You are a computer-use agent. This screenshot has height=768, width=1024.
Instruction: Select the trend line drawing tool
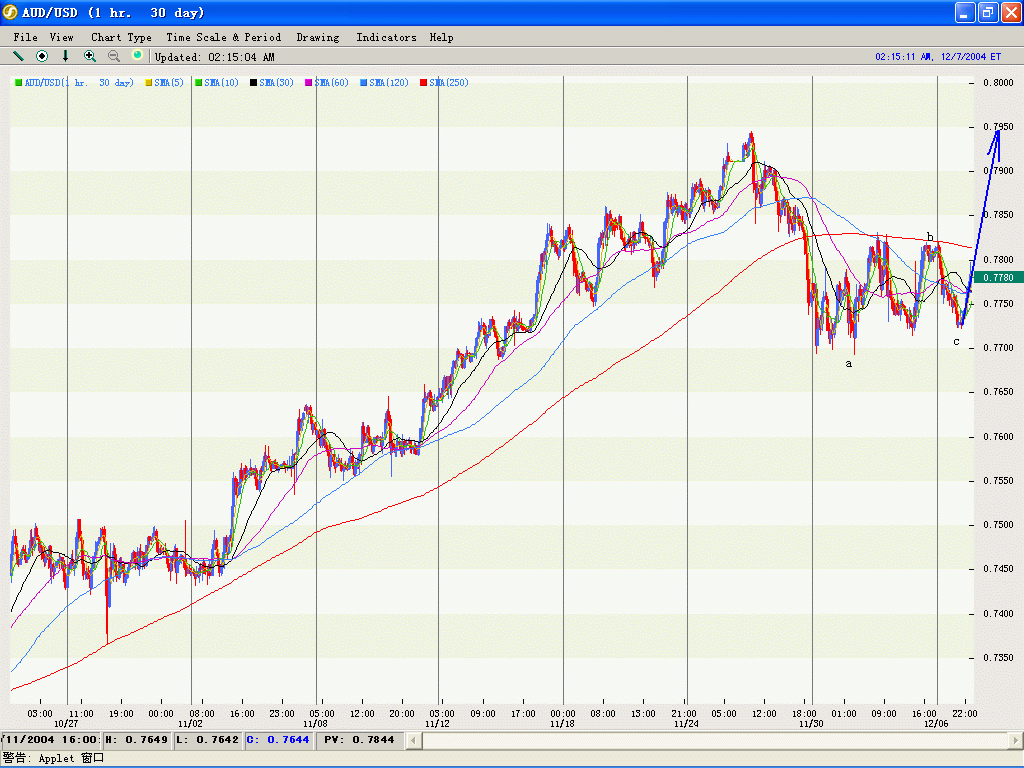pyautogui.click(x=18, y=56)
